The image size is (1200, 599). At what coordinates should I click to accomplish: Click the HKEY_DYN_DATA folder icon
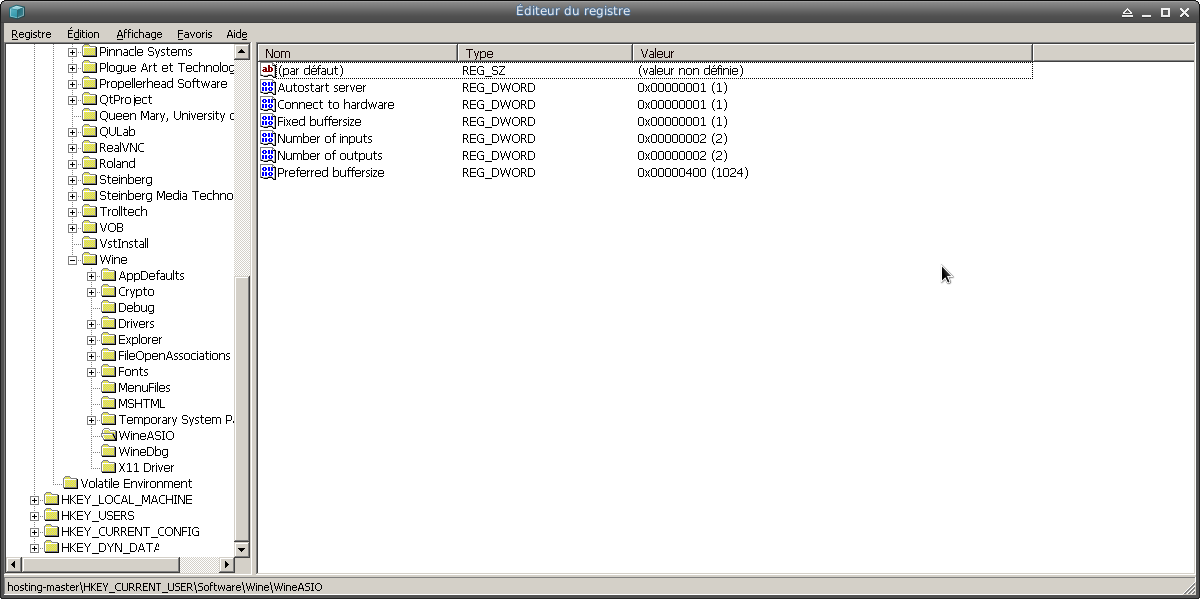tap(51, 548)
